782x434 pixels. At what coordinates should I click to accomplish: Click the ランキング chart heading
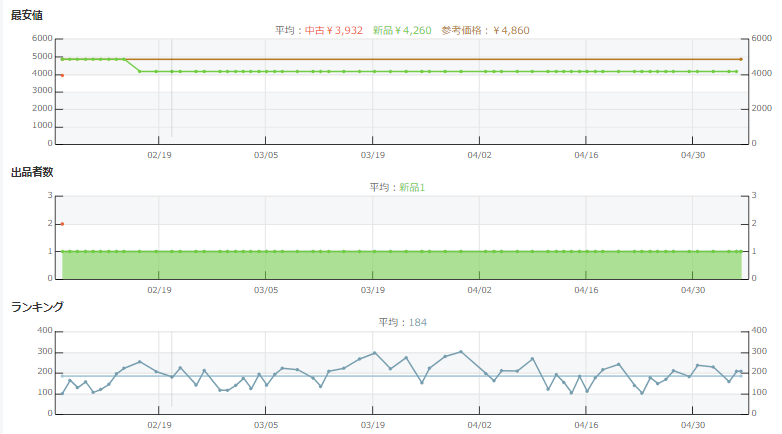click(x=37, y=307)
